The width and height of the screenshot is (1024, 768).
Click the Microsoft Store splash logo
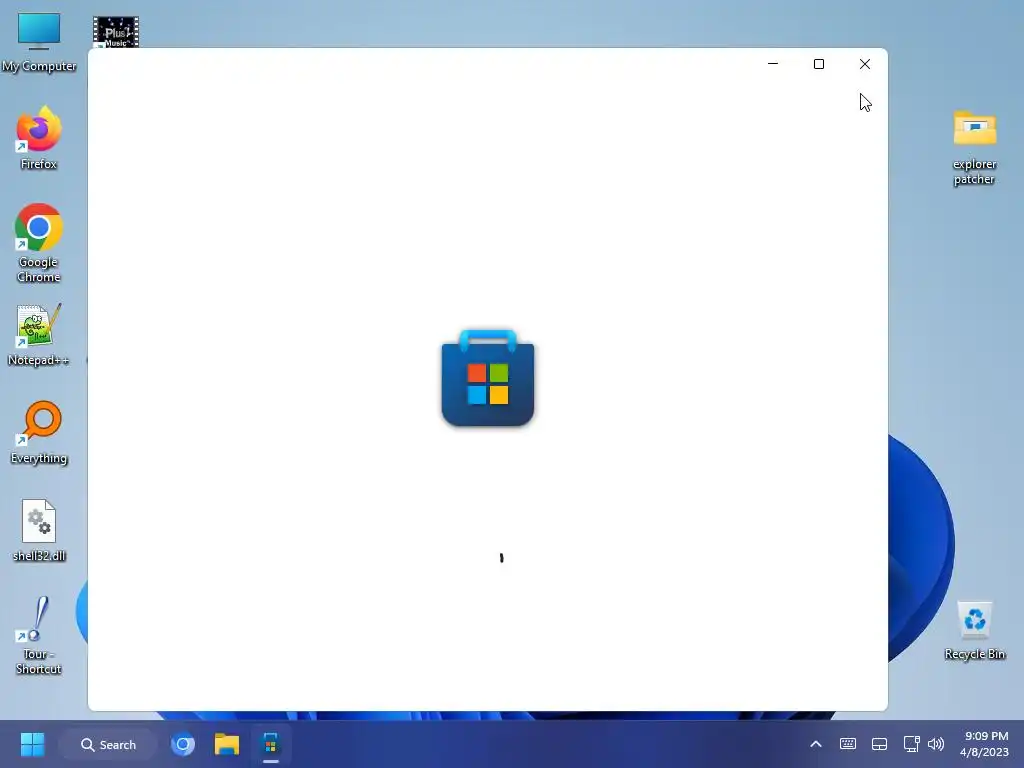(488, 378)
